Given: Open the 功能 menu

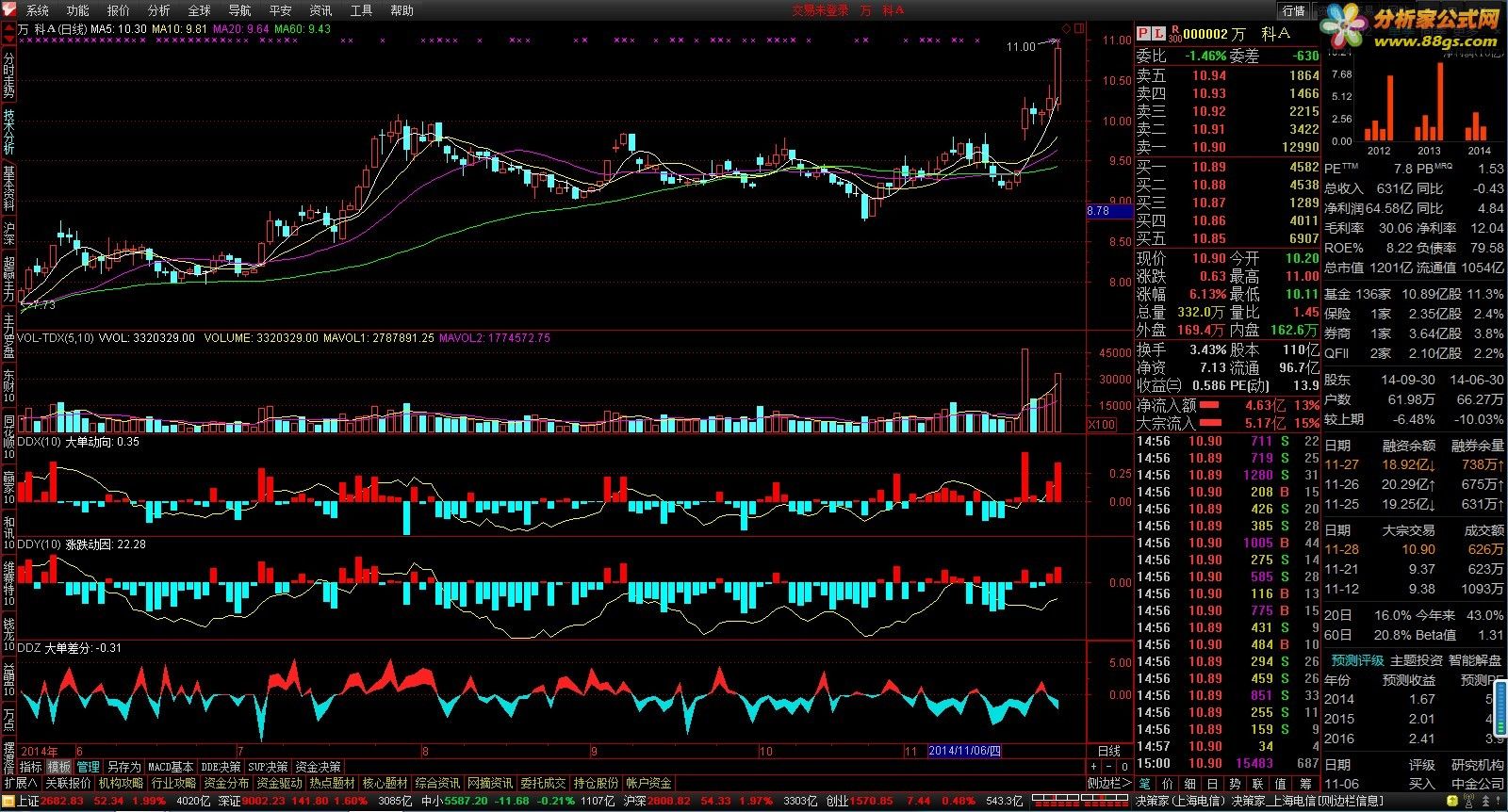Looking at the screenshot, I should (x=78, y=10).
